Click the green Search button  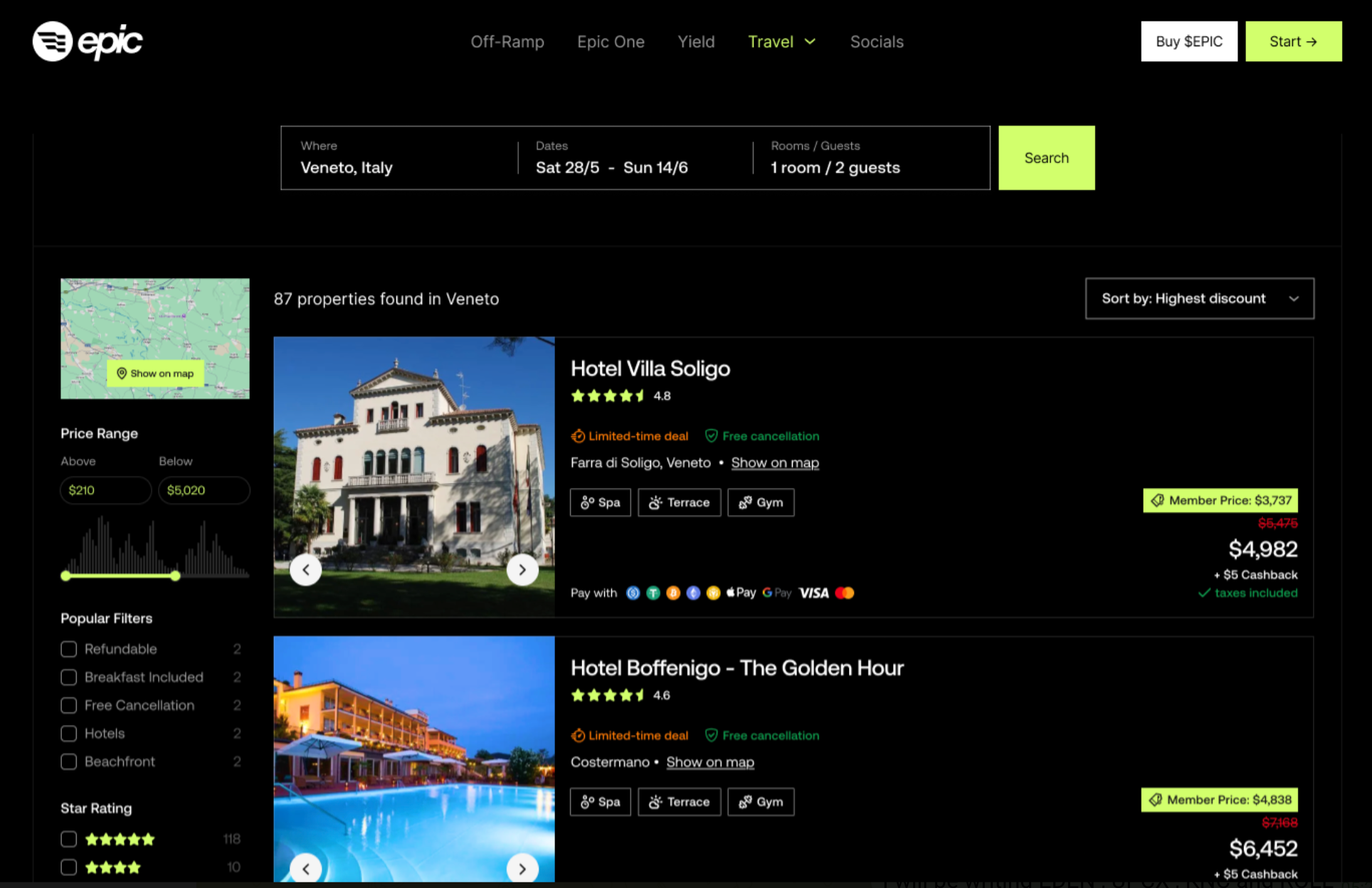click(1047, 158)
